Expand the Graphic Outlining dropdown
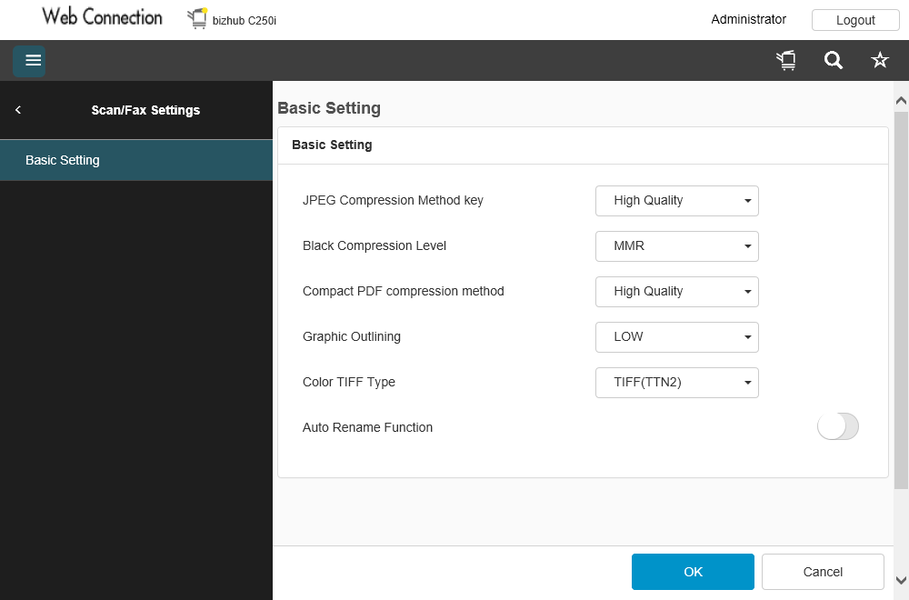 pos(677,337)
